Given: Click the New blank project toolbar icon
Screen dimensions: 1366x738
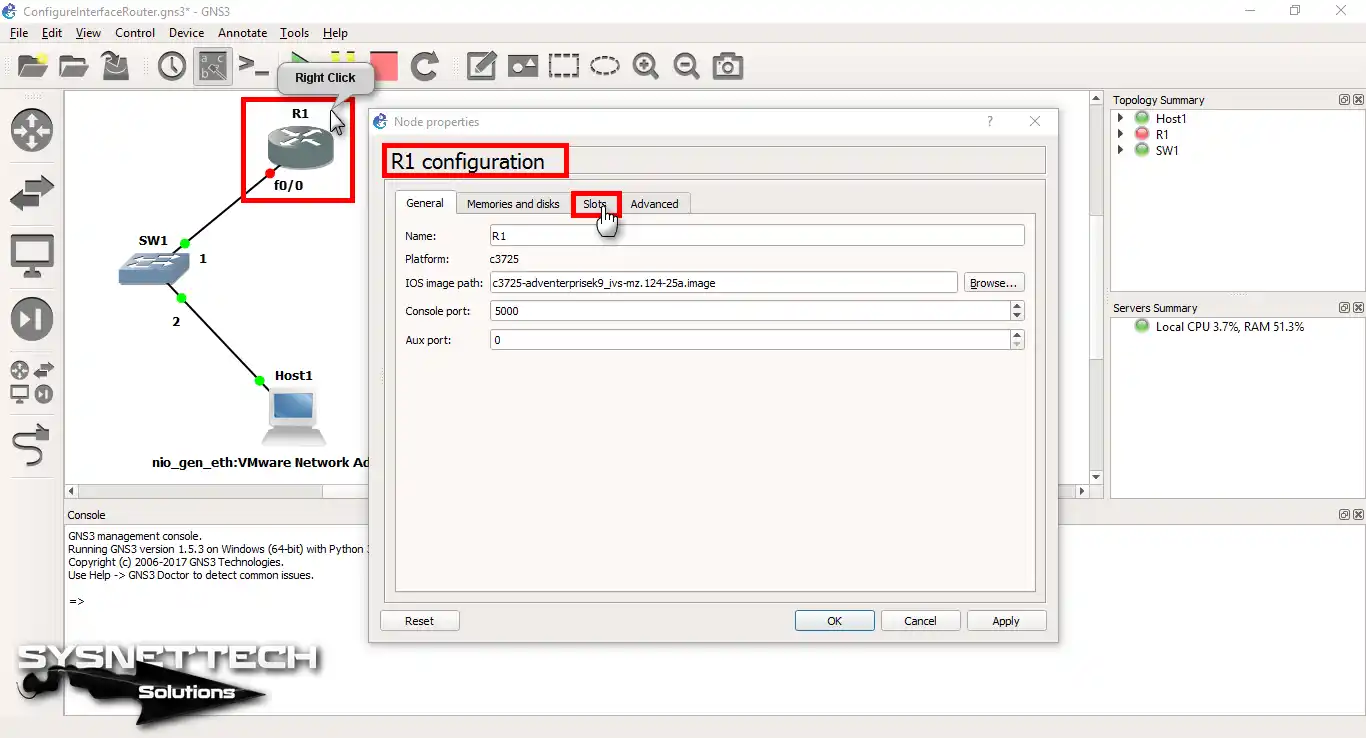Looking at the screenshot, I should tap(32, 67).
